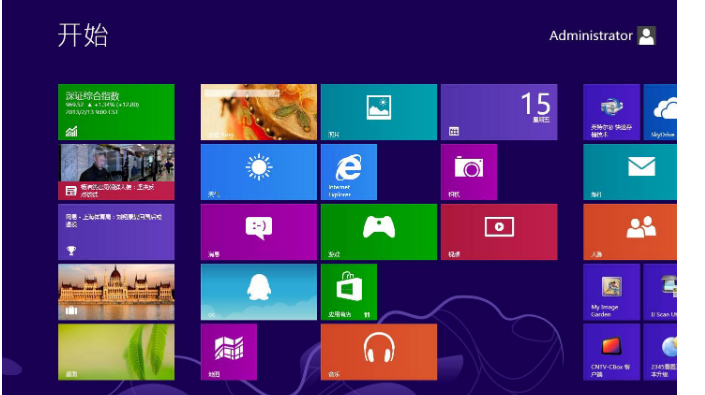
Task: Open the Maps tile
Action: [229, 352]
